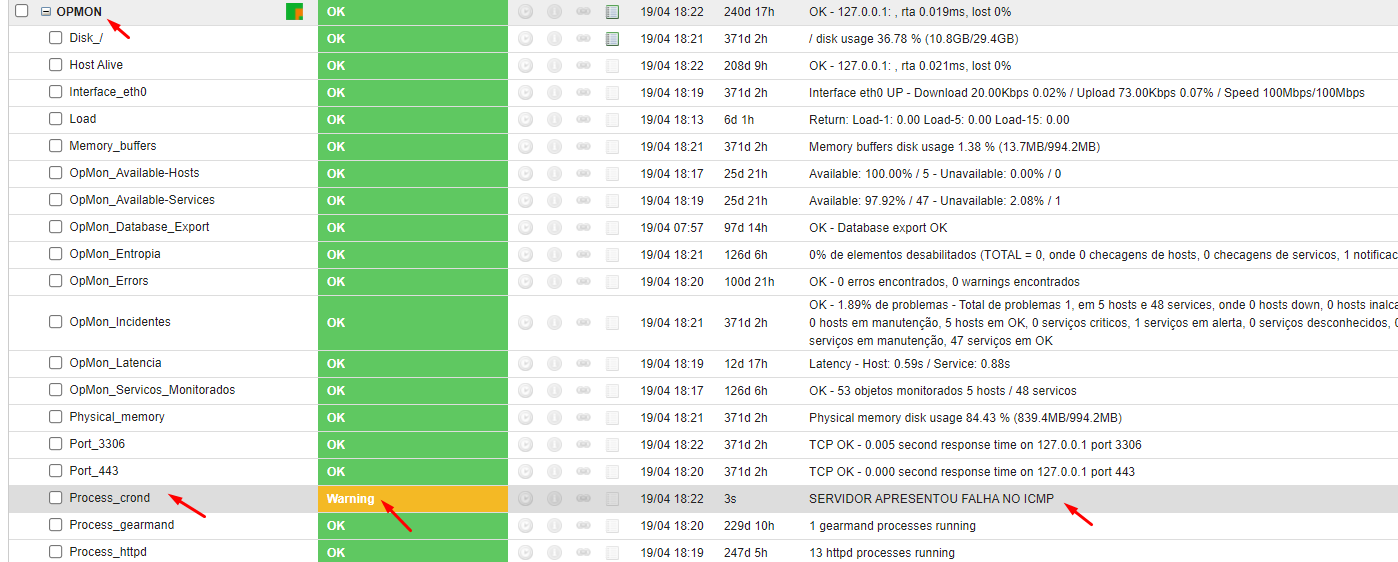Click the recheck icon in the Process_crond row
This screenshot has width=1398, height=562.
(526, 498)
